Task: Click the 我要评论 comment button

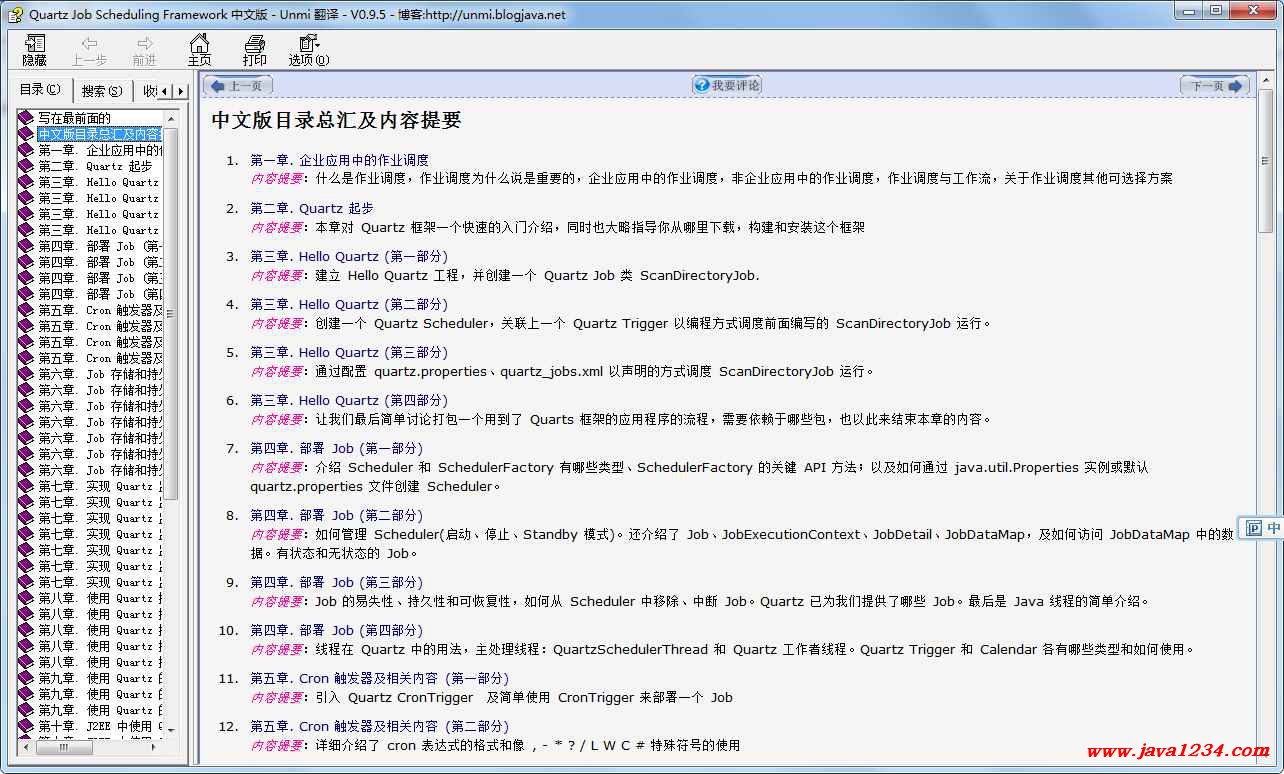Action: pyautogui.click(x=727, y=86)
